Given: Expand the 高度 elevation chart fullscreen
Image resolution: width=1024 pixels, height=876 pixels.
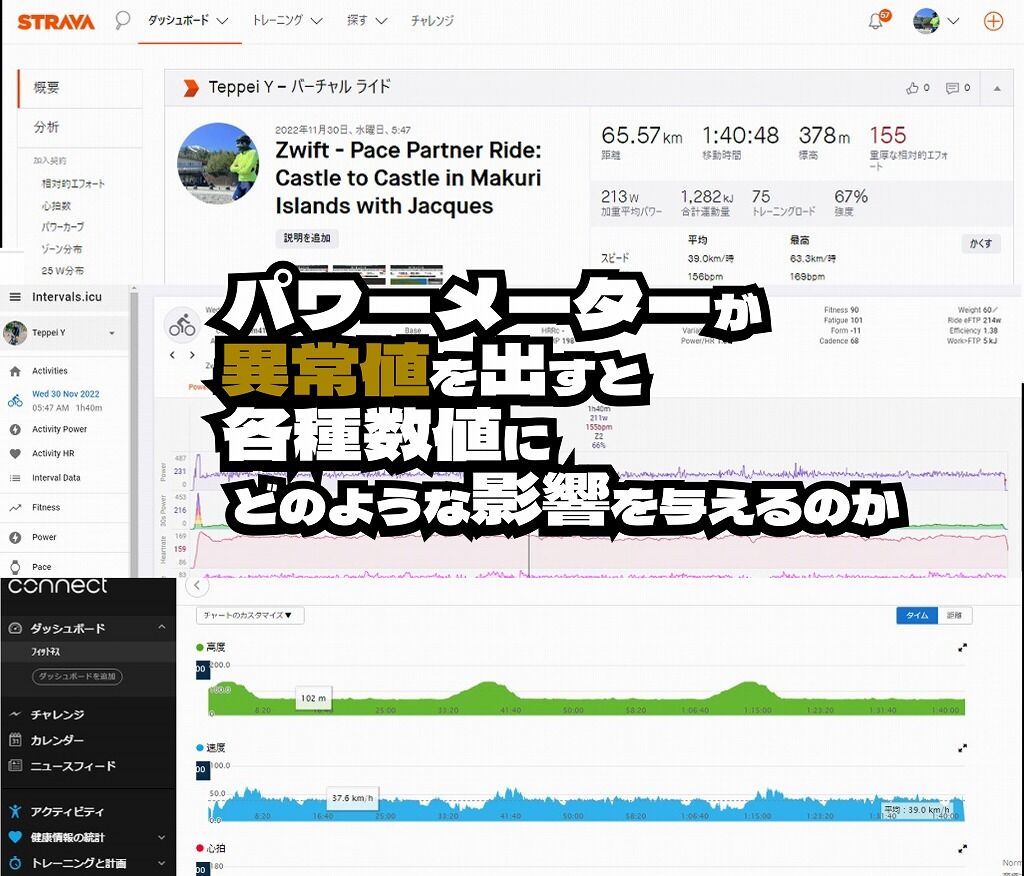Looking at the screenshot, I should pyautogui.click(x=962, y=647).
